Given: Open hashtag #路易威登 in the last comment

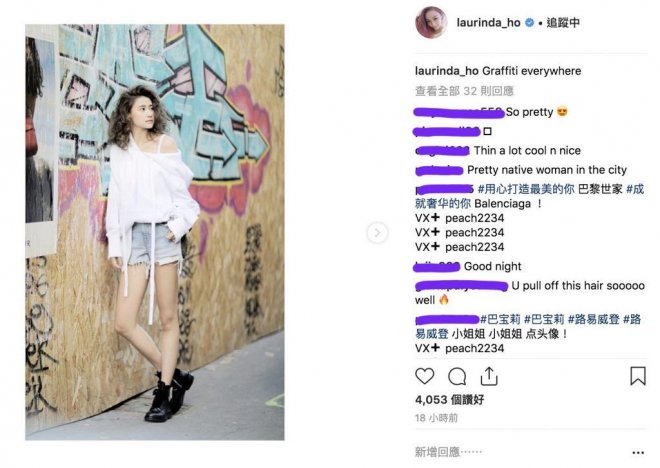Looking at the screenshot, I should coord(593,319).
